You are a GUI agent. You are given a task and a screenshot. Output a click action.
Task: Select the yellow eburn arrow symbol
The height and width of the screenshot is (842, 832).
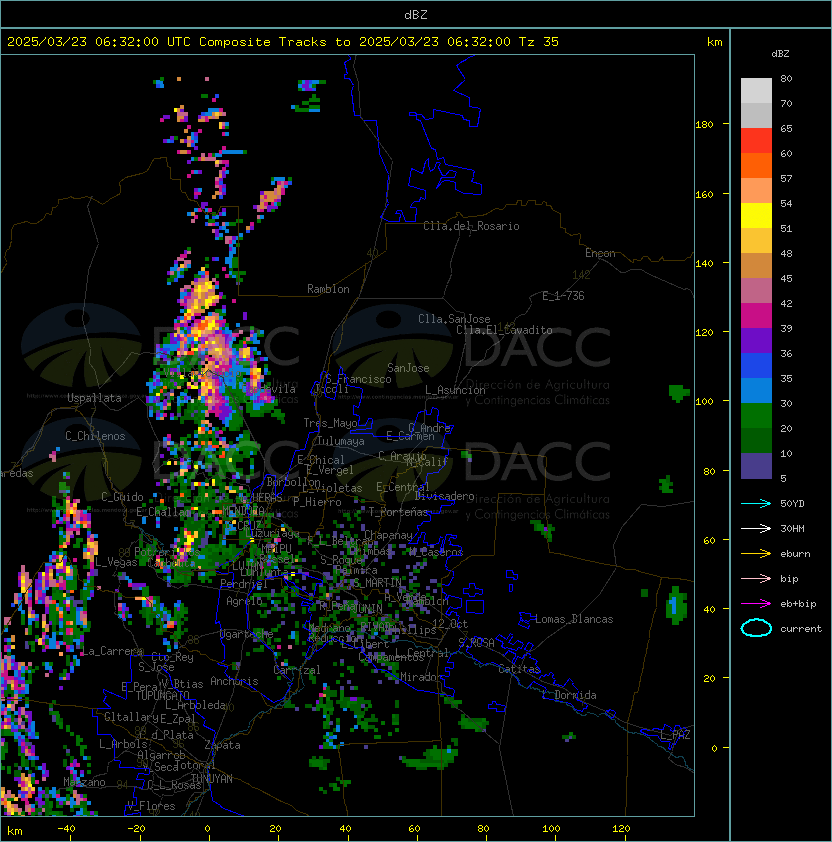pyautogui.click(x=756, y=554)
